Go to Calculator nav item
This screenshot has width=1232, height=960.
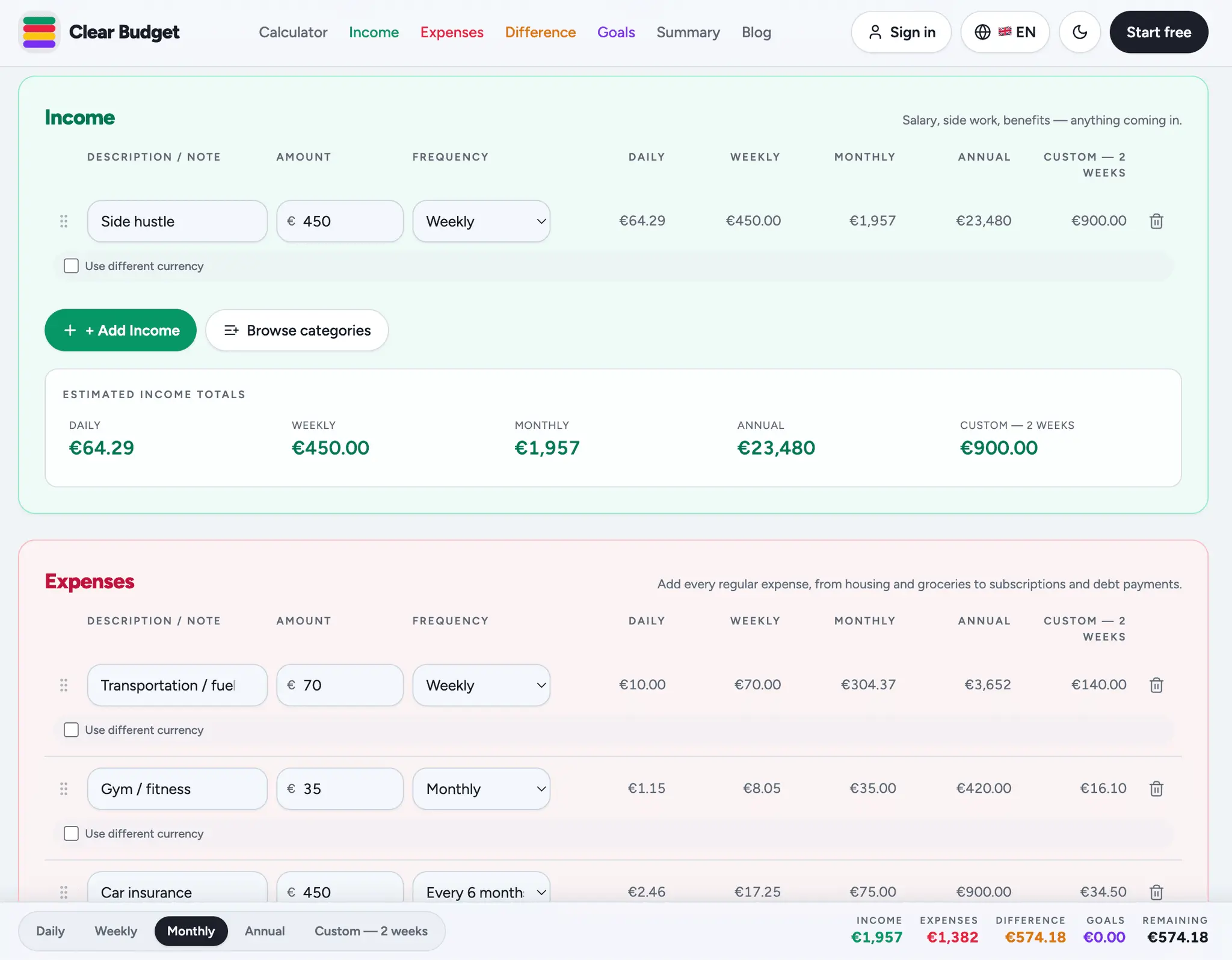coord(293,32)
